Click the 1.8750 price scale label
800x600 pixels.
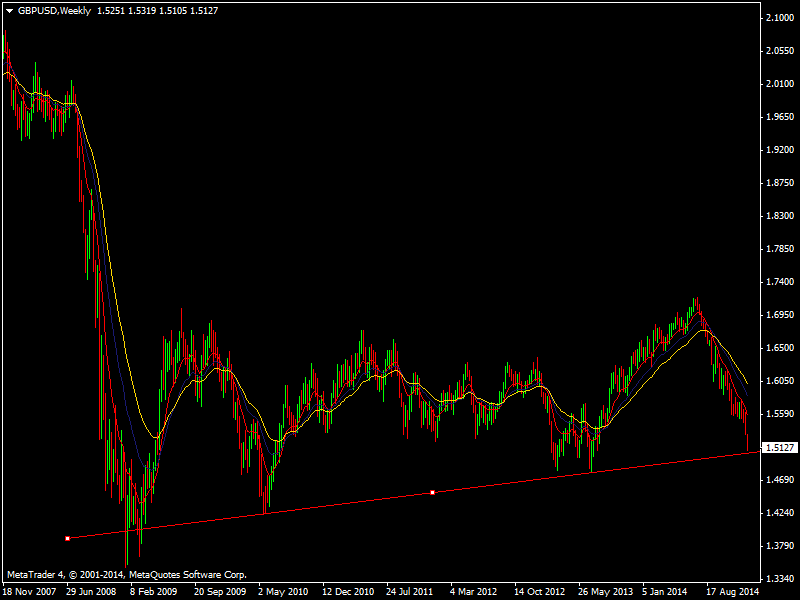(x=780, y=183)
